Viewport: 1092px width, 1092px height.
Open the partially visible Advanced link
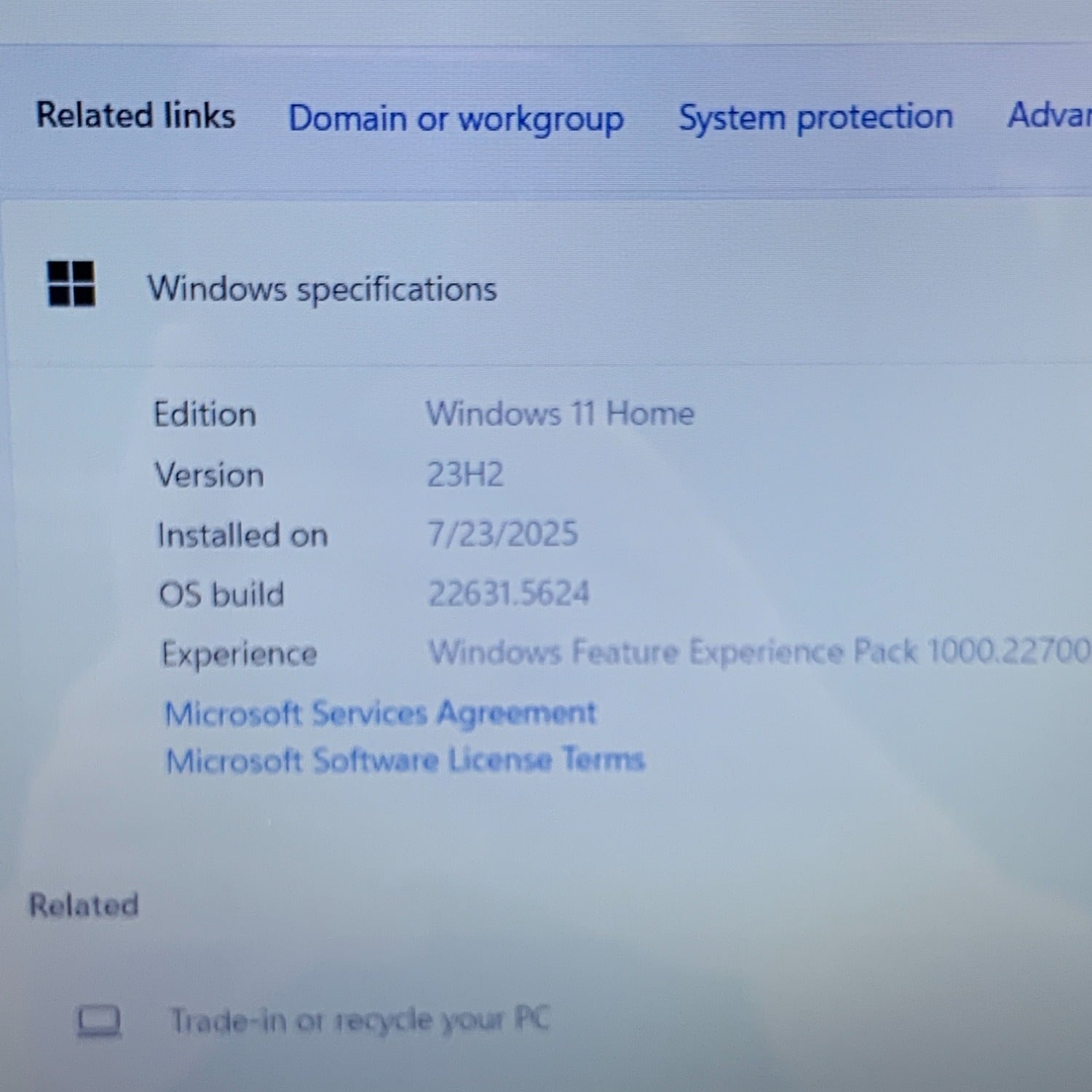(x=1049, y=115)
